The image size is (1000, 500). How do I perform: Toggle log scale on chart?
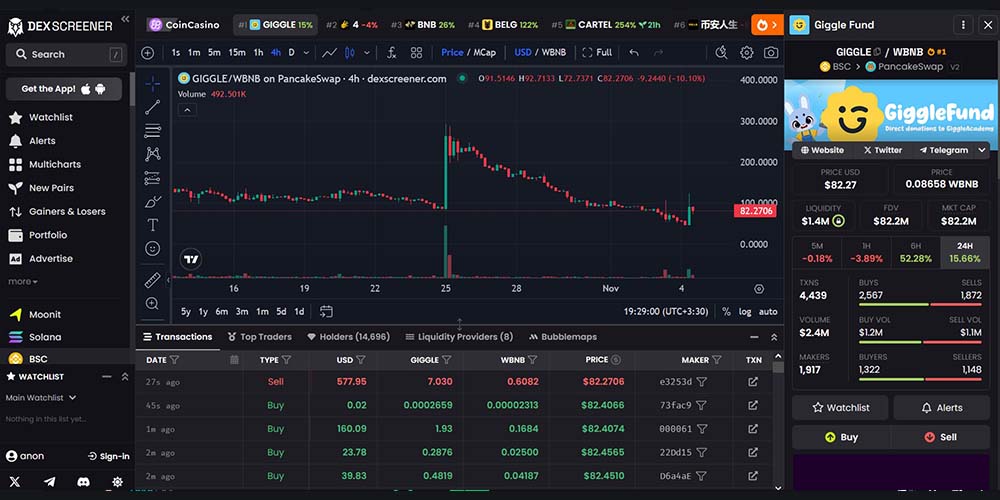[x=745, y=311]
